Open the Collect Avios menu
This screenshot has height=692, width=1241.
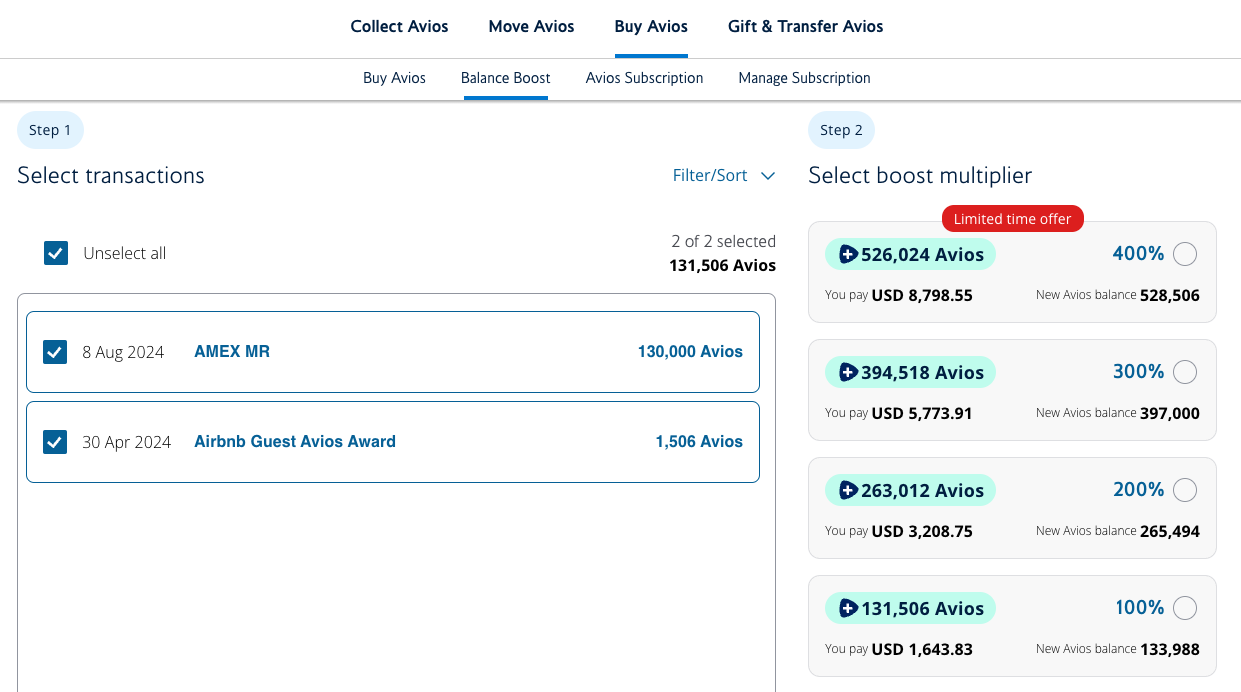click(399, 27)
